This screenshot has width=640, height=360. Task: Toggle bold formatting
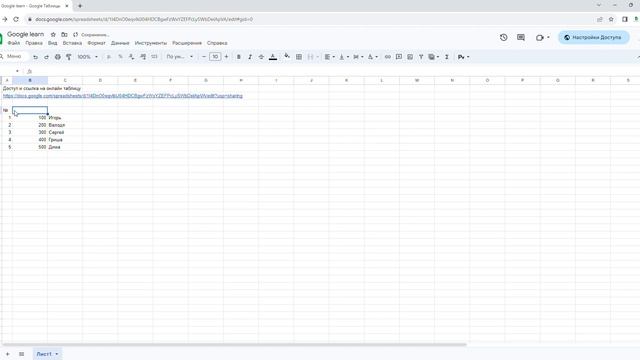coord(239,57)
